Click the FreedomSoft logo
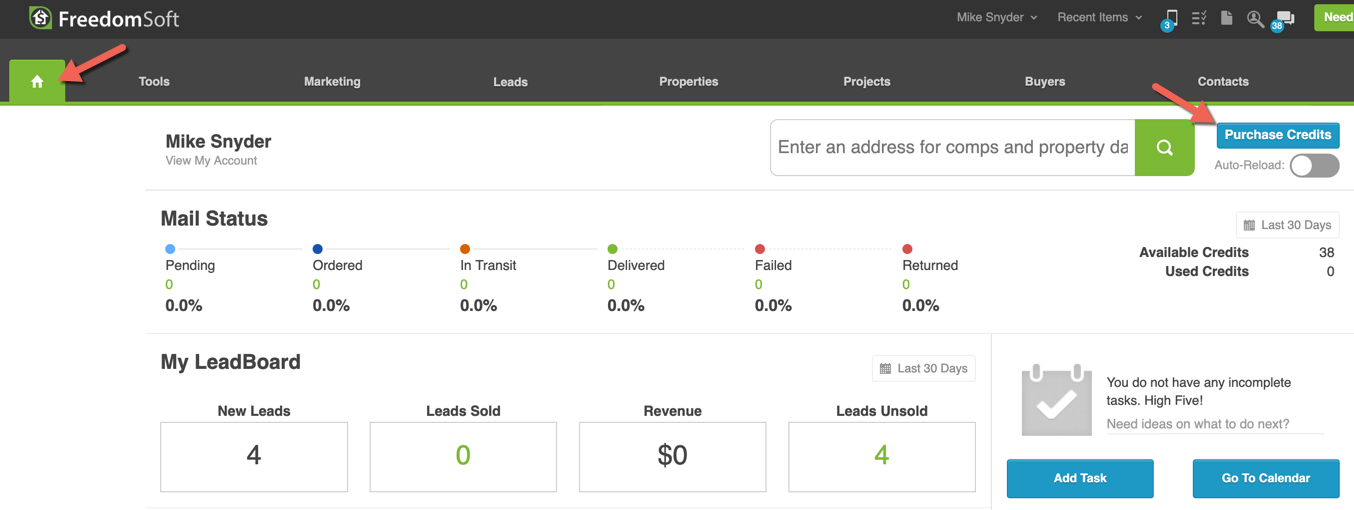Image resolution: width=1354 pixels, height=510 pixels. tap(104, 18)
